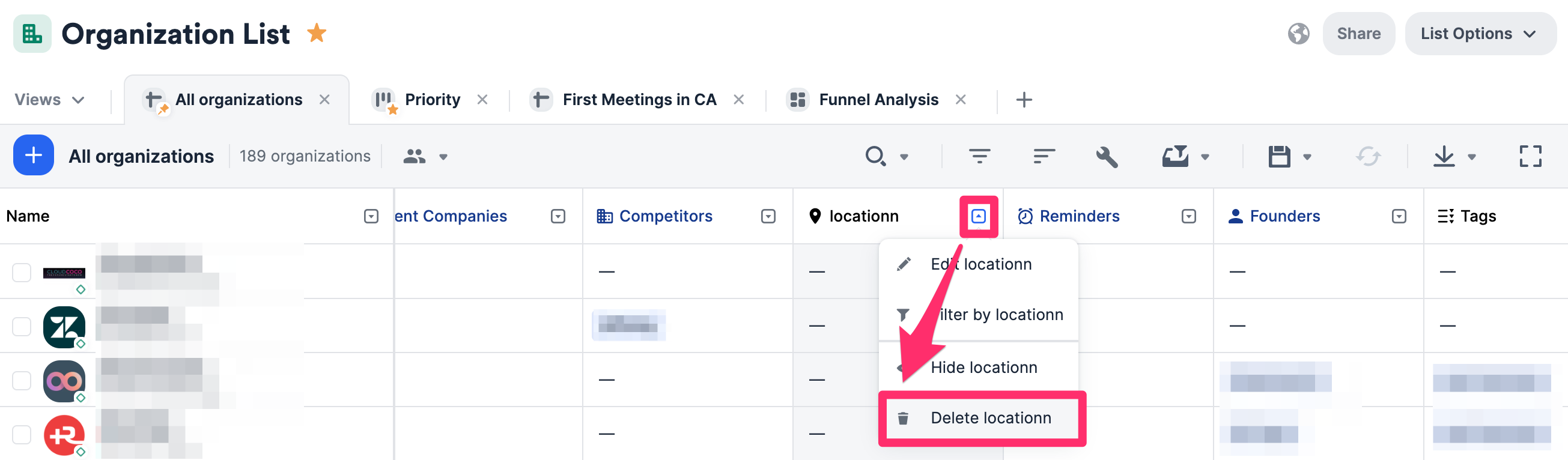Image resolution: width=1568 pixels, height=460 pixels.
Task: Add a new view tab with plus
Action: (x=1024, y=99)
